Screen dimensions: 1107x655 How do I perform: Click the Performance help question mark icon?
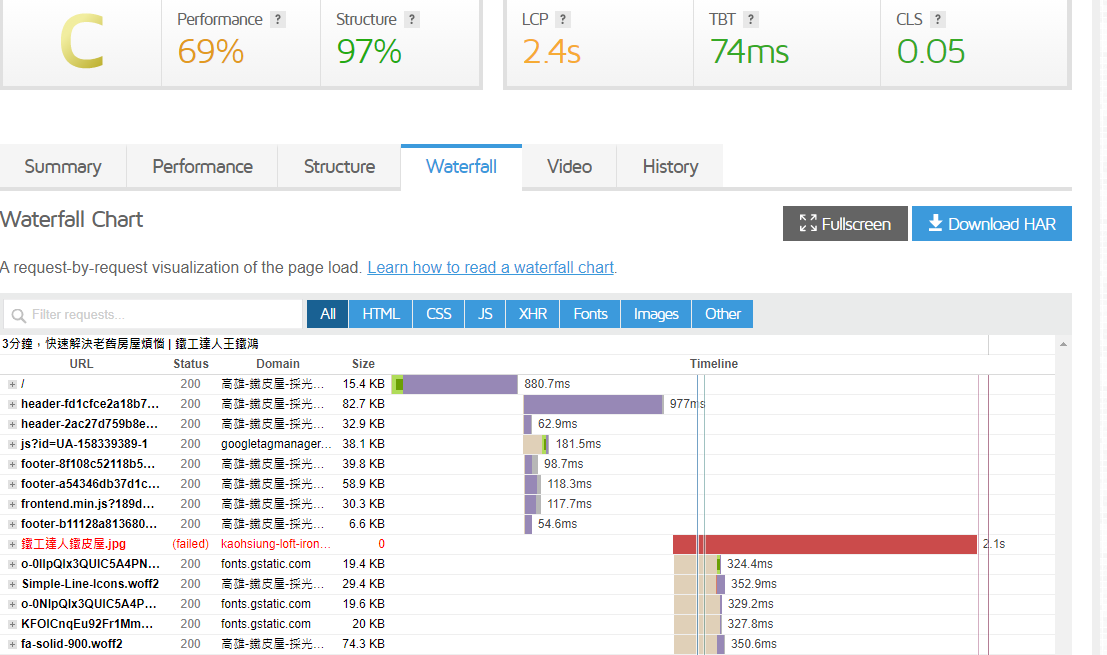tap(278, 20)
